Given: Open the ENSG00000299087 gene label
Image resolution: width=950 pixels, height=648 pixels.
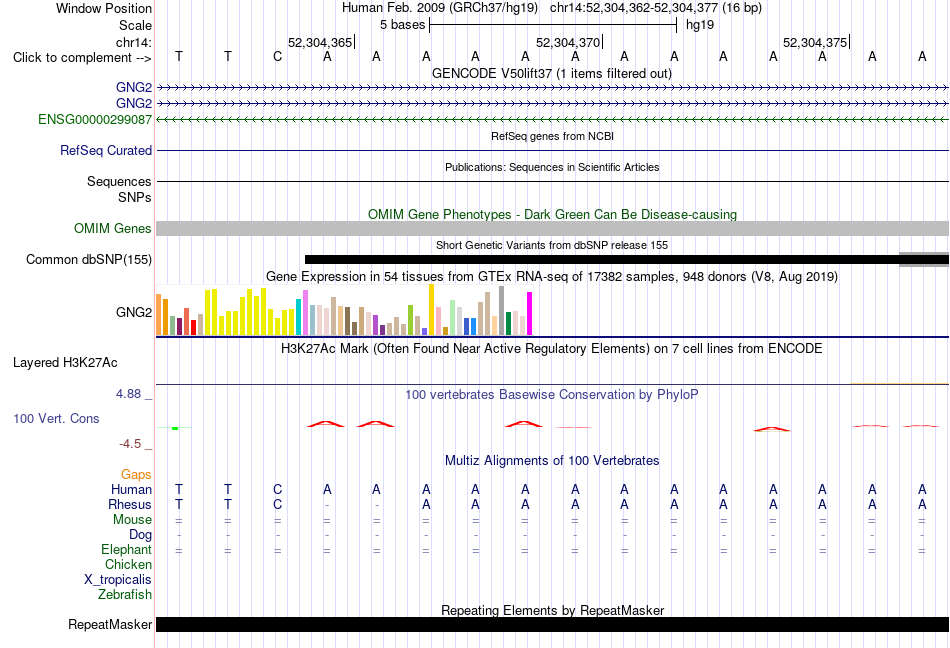Looking at the screenshot, I should [95, 119].
